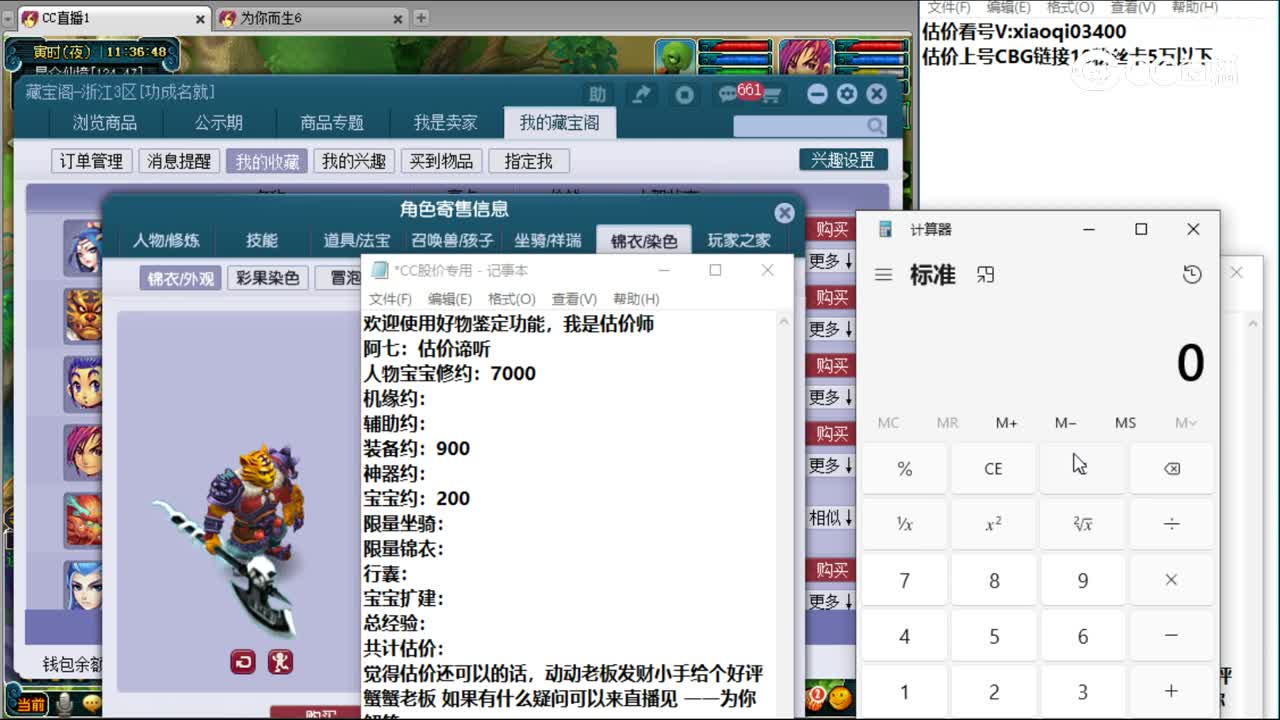Open the calculator navigation hamburger menu

coord(883,274)
